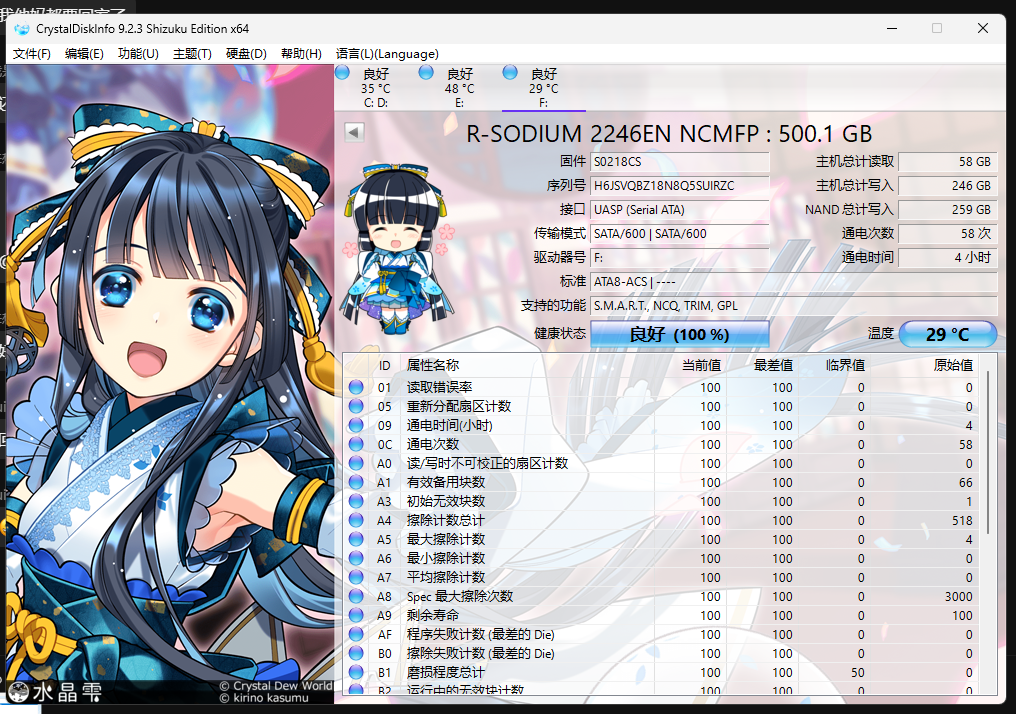The height and width of the screenshot is (714, 1016).
Task: Click the power on hours value 4 小时
Action: pos(947,258)
